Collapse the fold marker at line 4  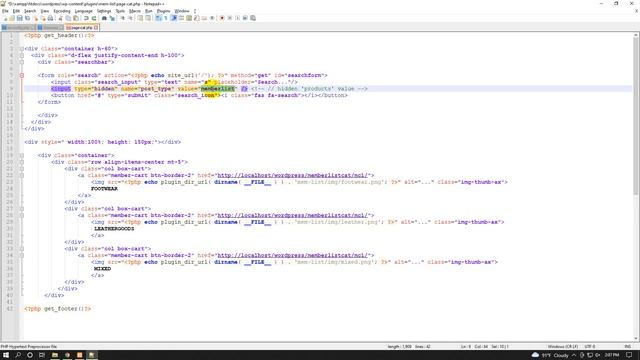(22, 55)
